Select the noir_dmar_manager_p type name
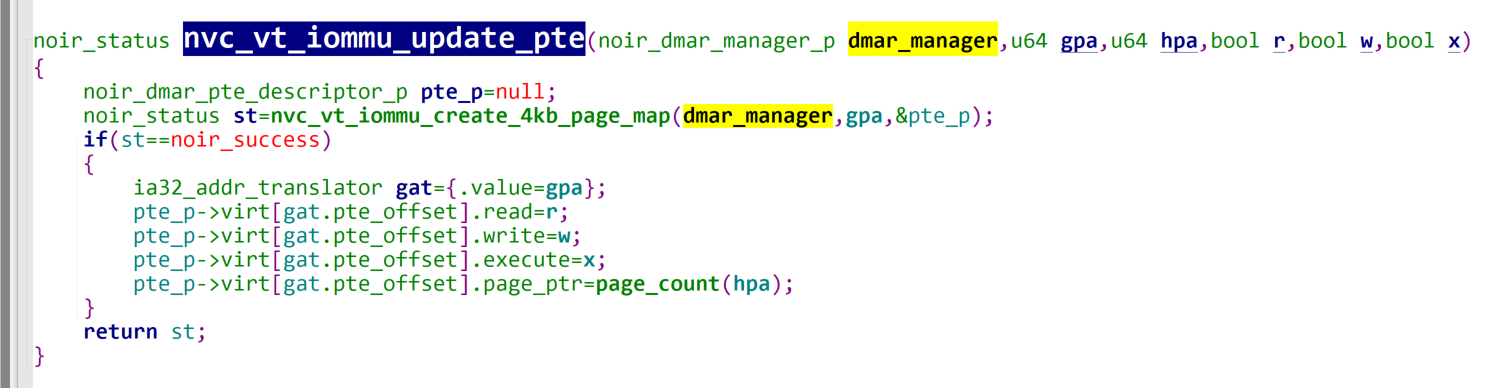Viewport: 1496px width, 388px height. 715,43
